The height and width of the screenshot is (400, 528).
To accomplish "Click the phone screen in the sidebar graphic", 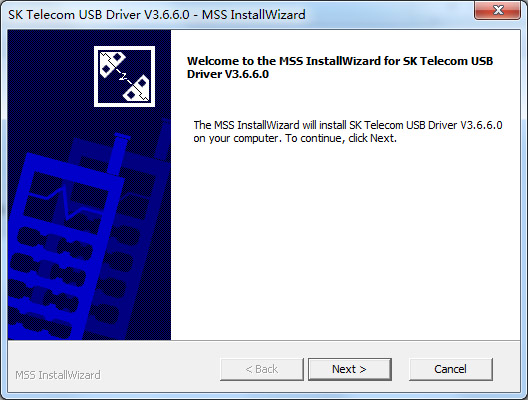I will 69,202.
